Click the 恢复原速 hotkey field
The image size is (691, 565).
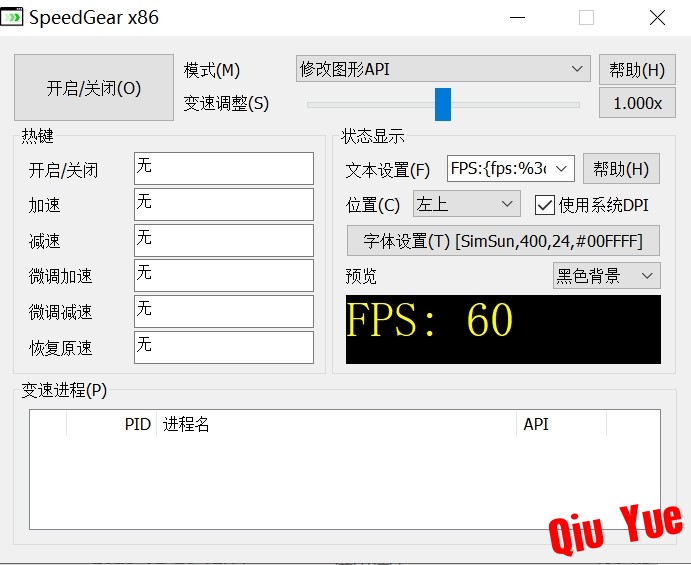(x=224, y=348)
